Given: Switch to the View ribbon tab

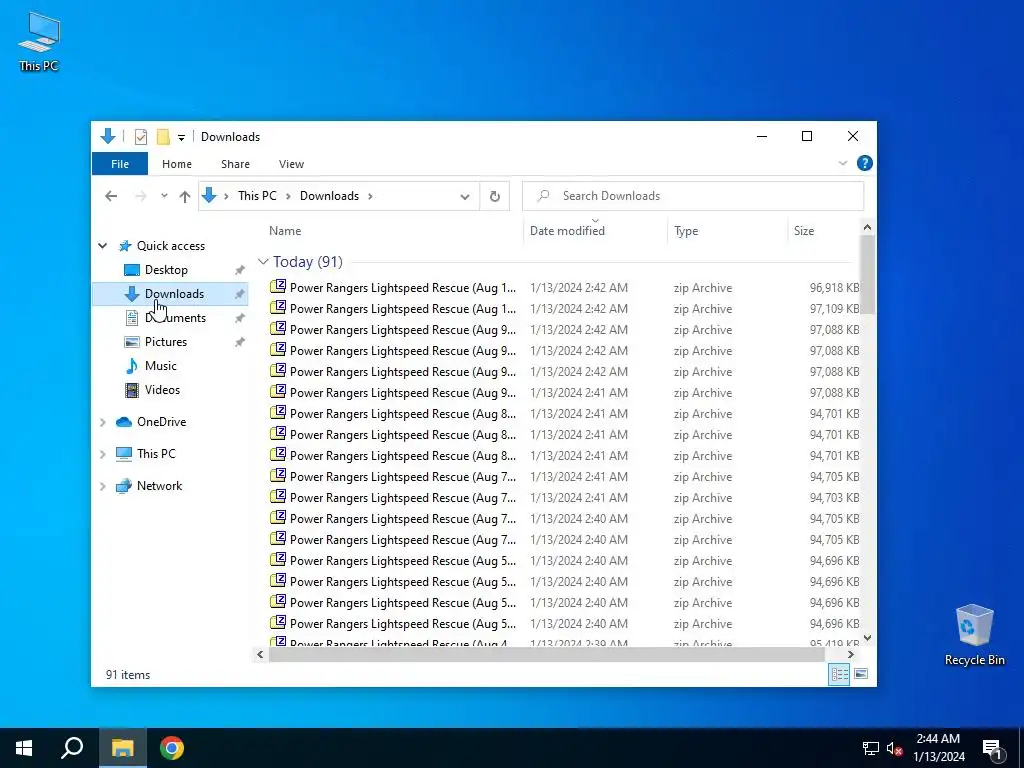Looking at the screenshot, I should (291, 164).
